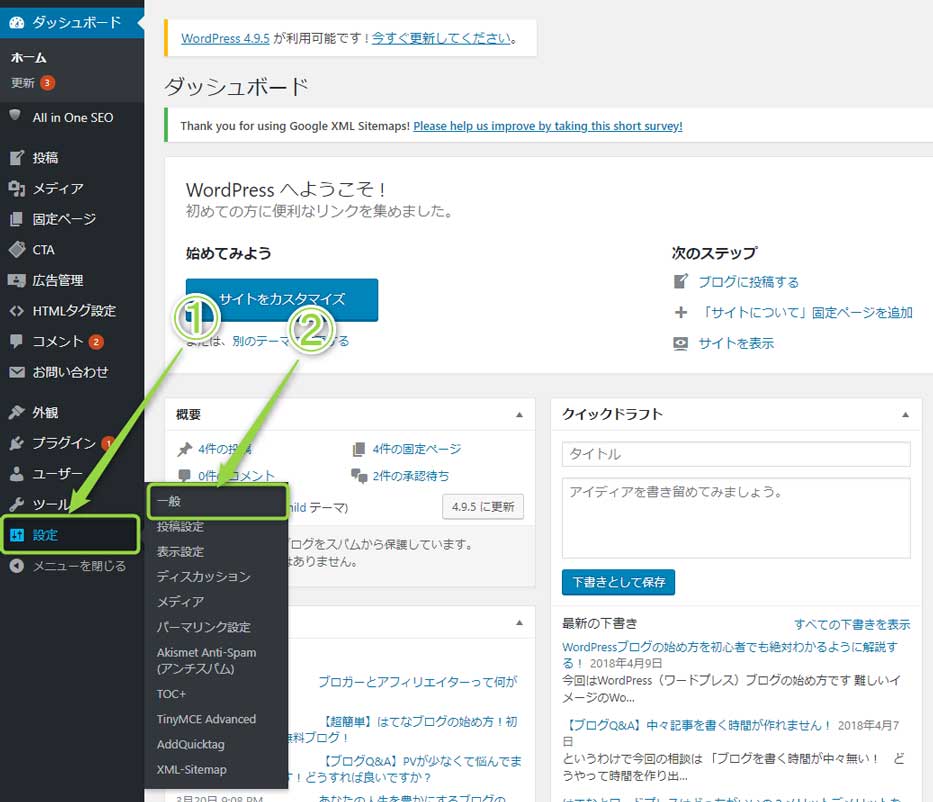
Task: Select メディア in settings submenu
Action: pyautogui.click(x=180, y=602)
